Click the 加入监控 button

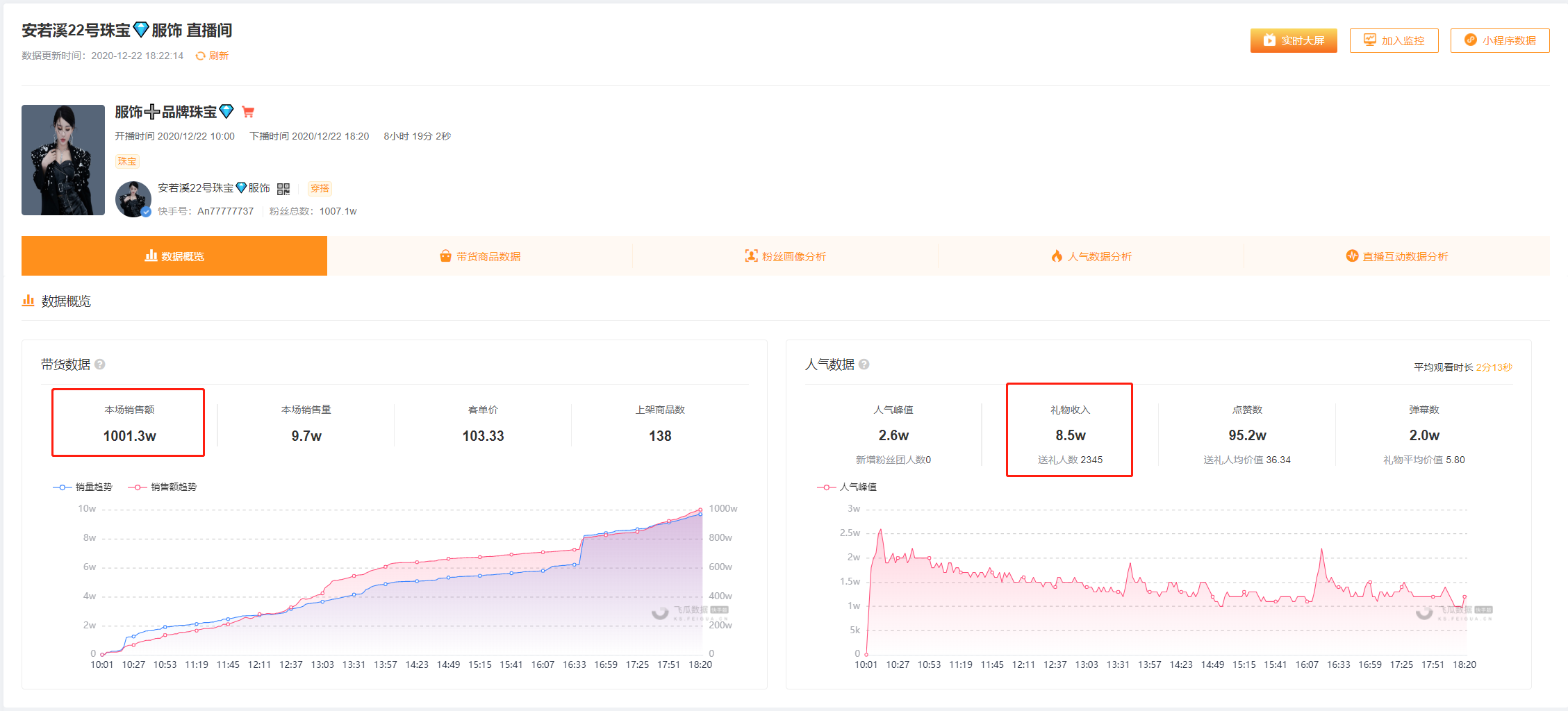[1394, 40]
